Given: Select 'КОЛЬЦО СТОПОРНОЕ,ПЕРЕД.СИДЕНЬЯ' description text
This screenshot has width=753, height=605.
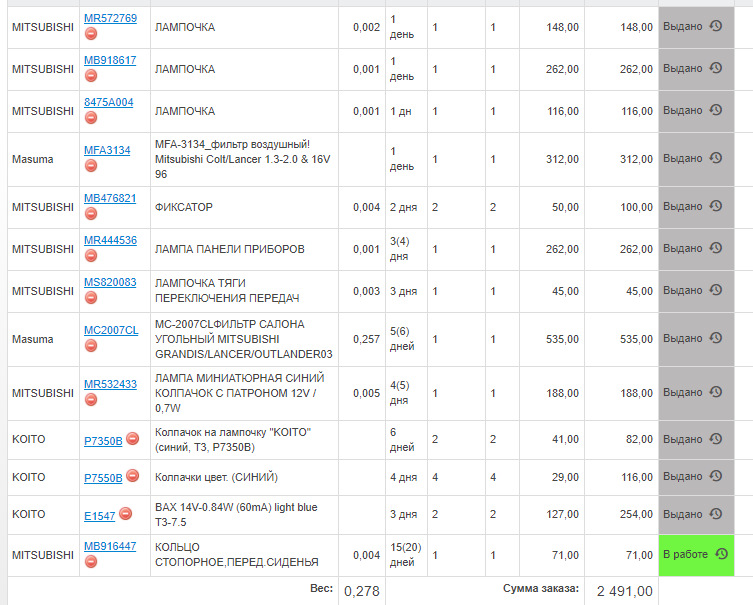Looking at the screenshot, I should (237, 555).
